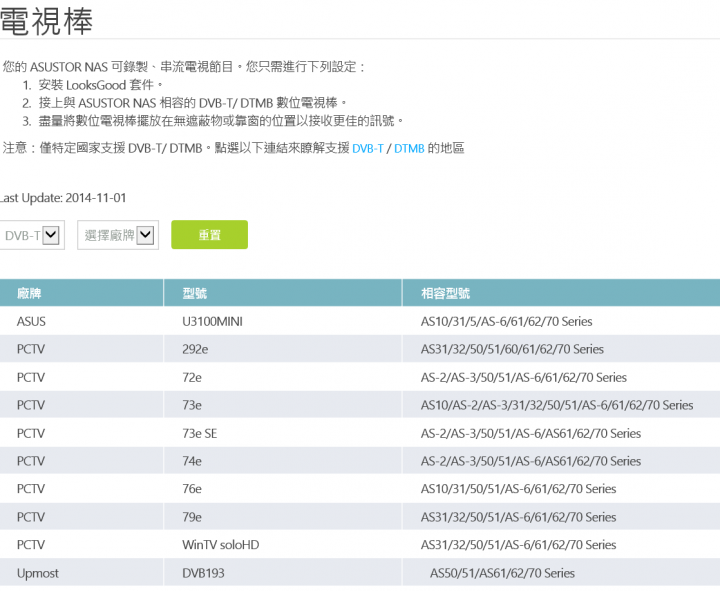Viewport: 720px width, 591px height.
Task: Click the WinTV soloHD model cell
Action: 283,545
